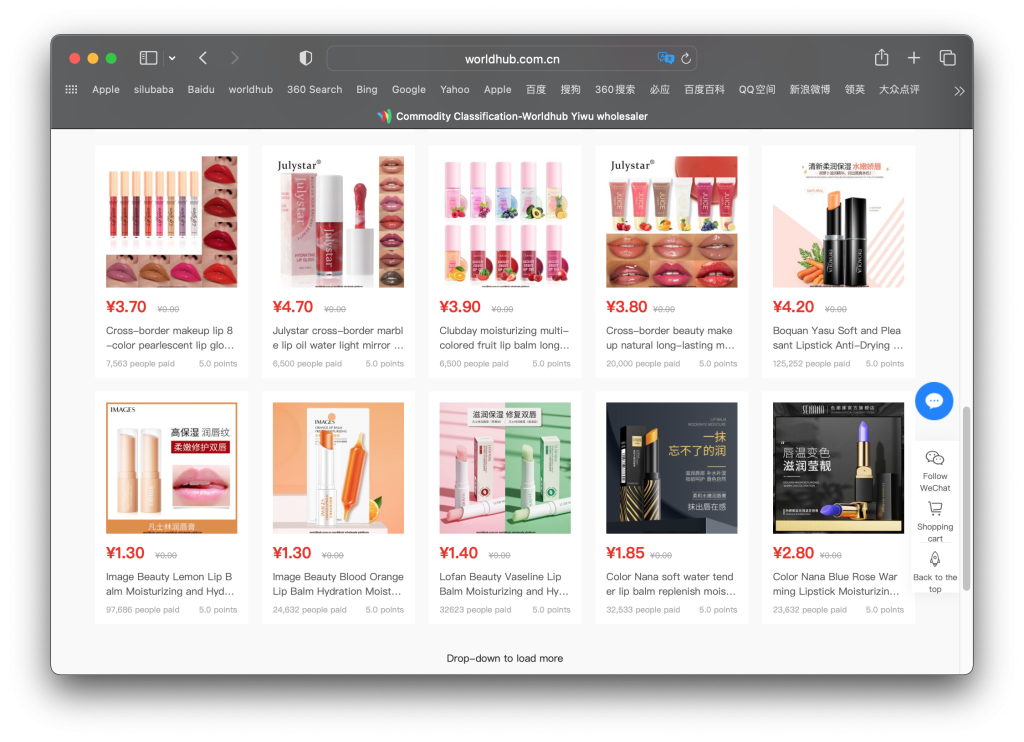Viewport: 1024px width, 742px height.
Task: Click the Safari Share icon
Action: click(x=881, y=58)
